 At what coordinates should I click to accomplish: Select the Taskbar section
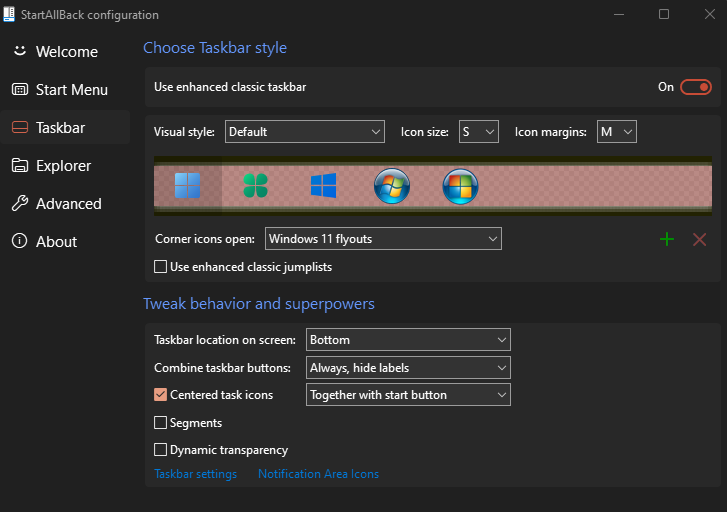click(65, 128)
